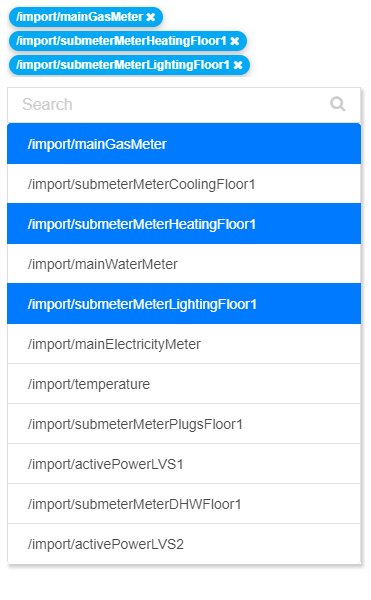371x600 pixels.
Task: Click the /import/mainGasMeter tag label
Action: point(80,17)
